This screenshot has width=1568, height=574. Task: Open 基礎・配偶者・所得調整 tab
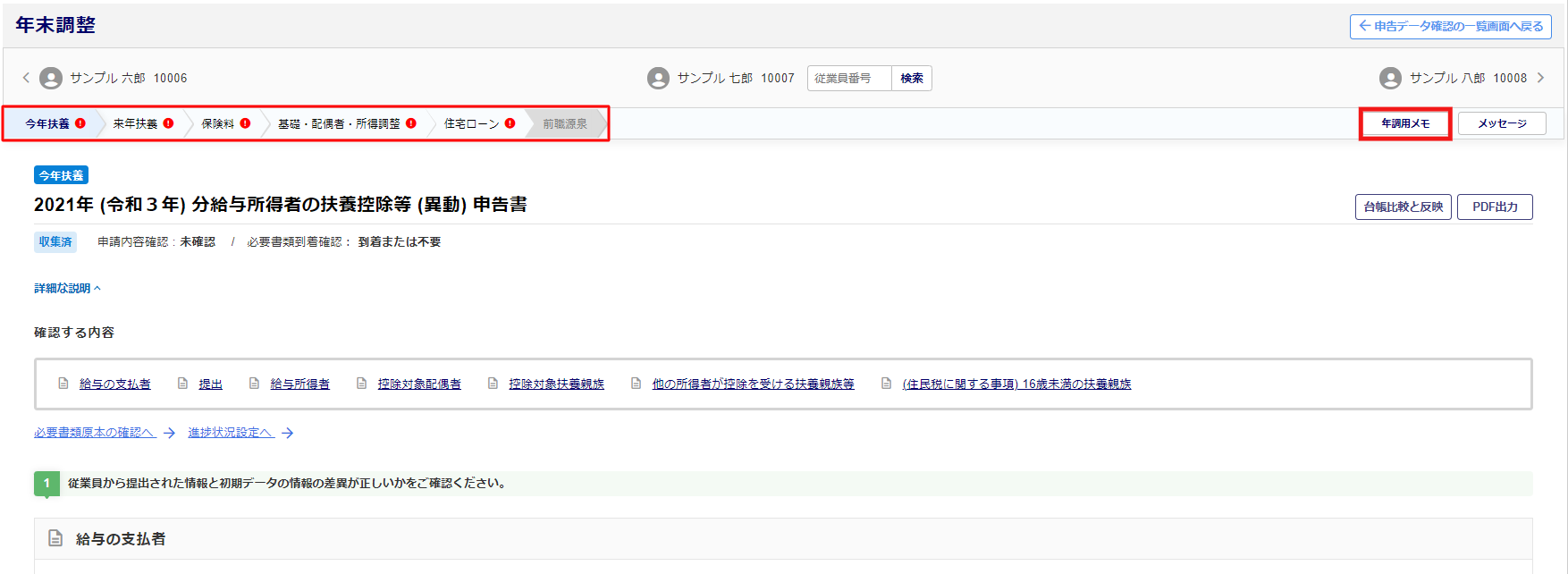pyautogui.click(x=345, y=123)
